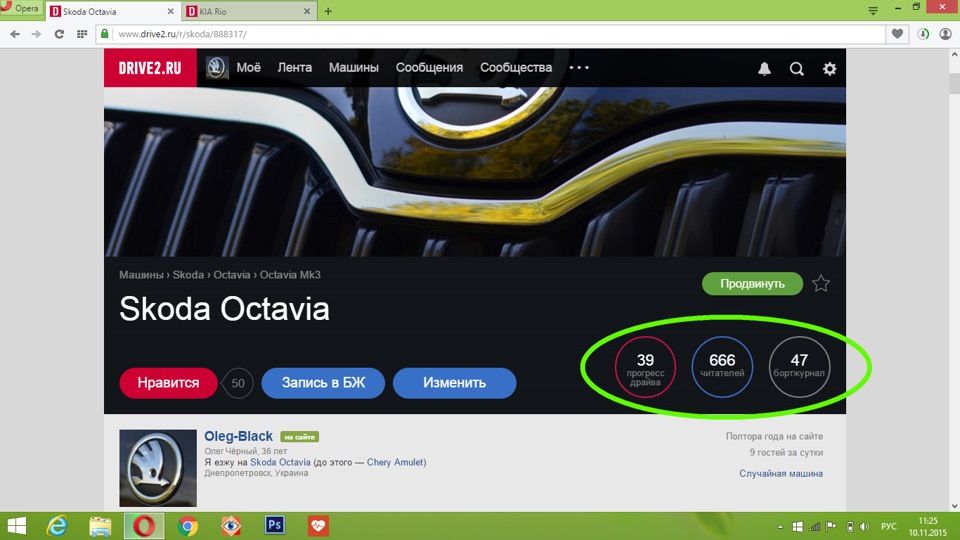The image size is (960, 540).
Task: Open Машины breadcrumb link
Action: [x=141, y=275]
